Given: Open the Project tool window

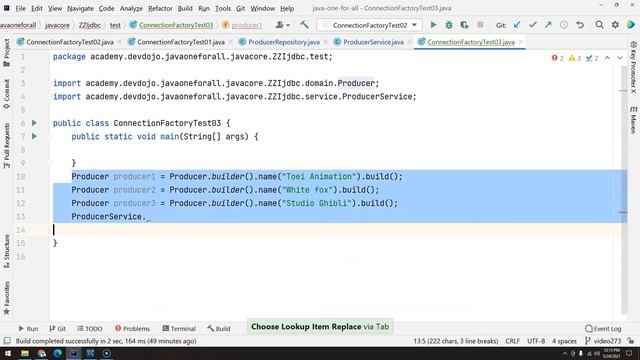Looking at the screenshot, I should [x=7, y=53].
